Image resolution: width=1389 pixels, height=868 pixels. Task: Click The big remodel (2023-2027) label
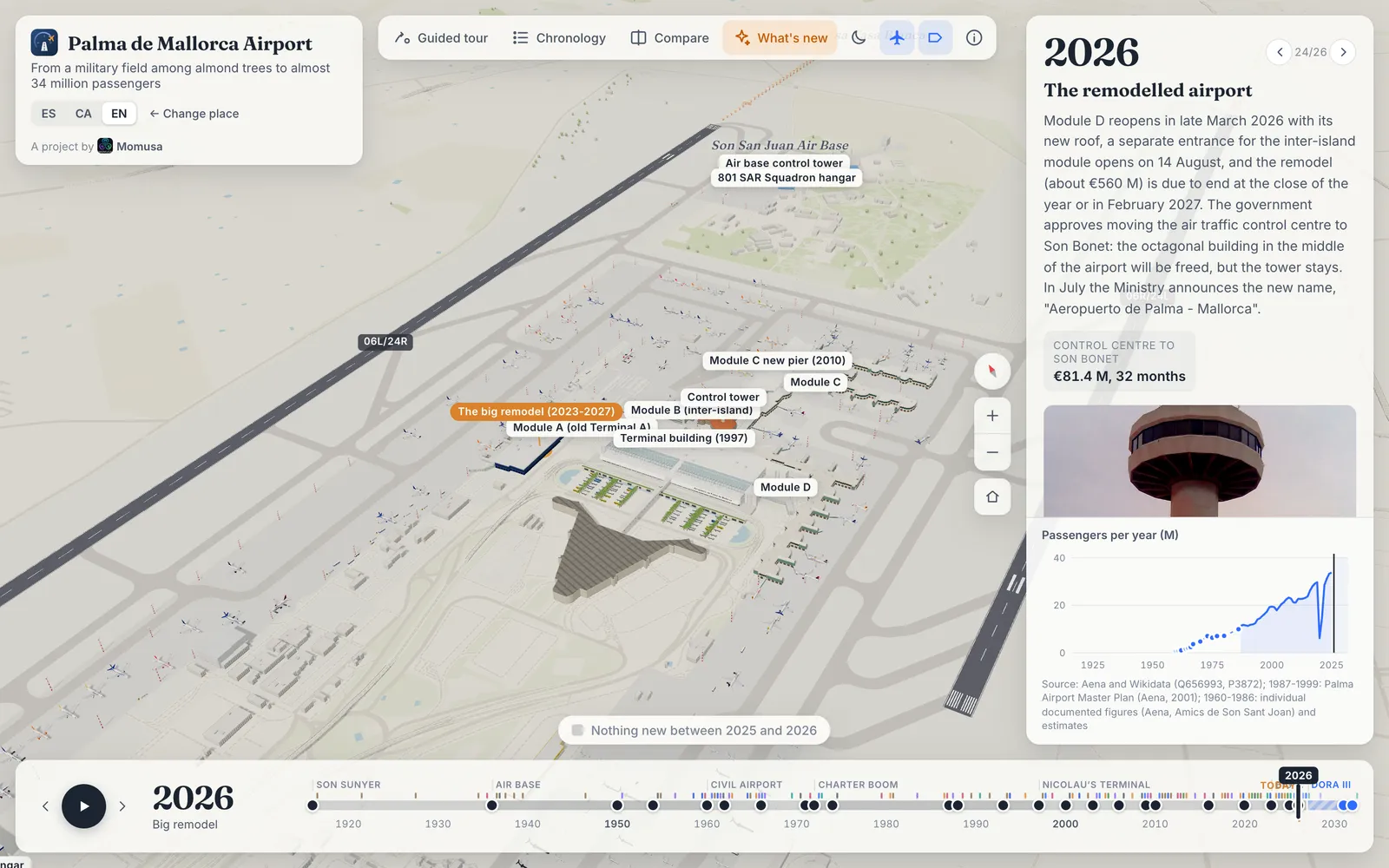pyautogui.click(x=536, y=411)
